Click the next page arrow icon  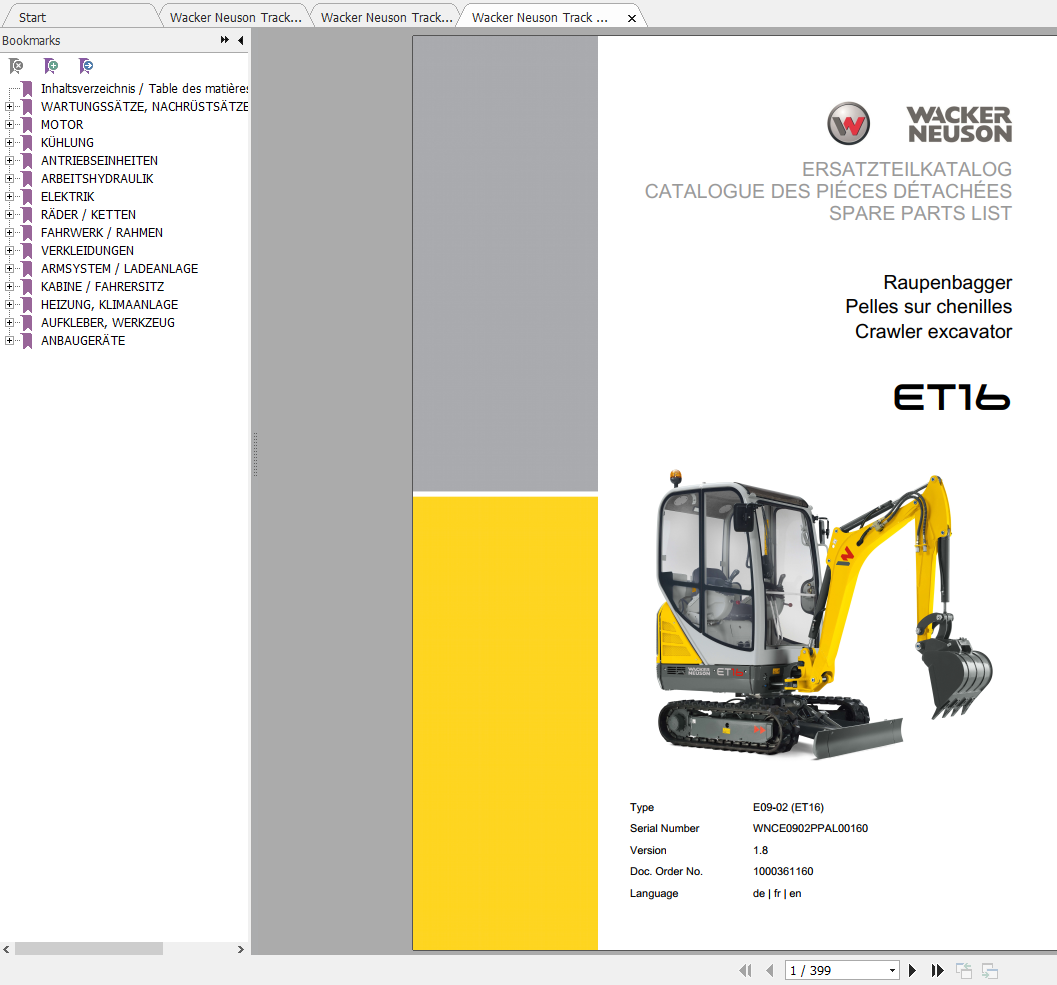[x=913, y=970]
